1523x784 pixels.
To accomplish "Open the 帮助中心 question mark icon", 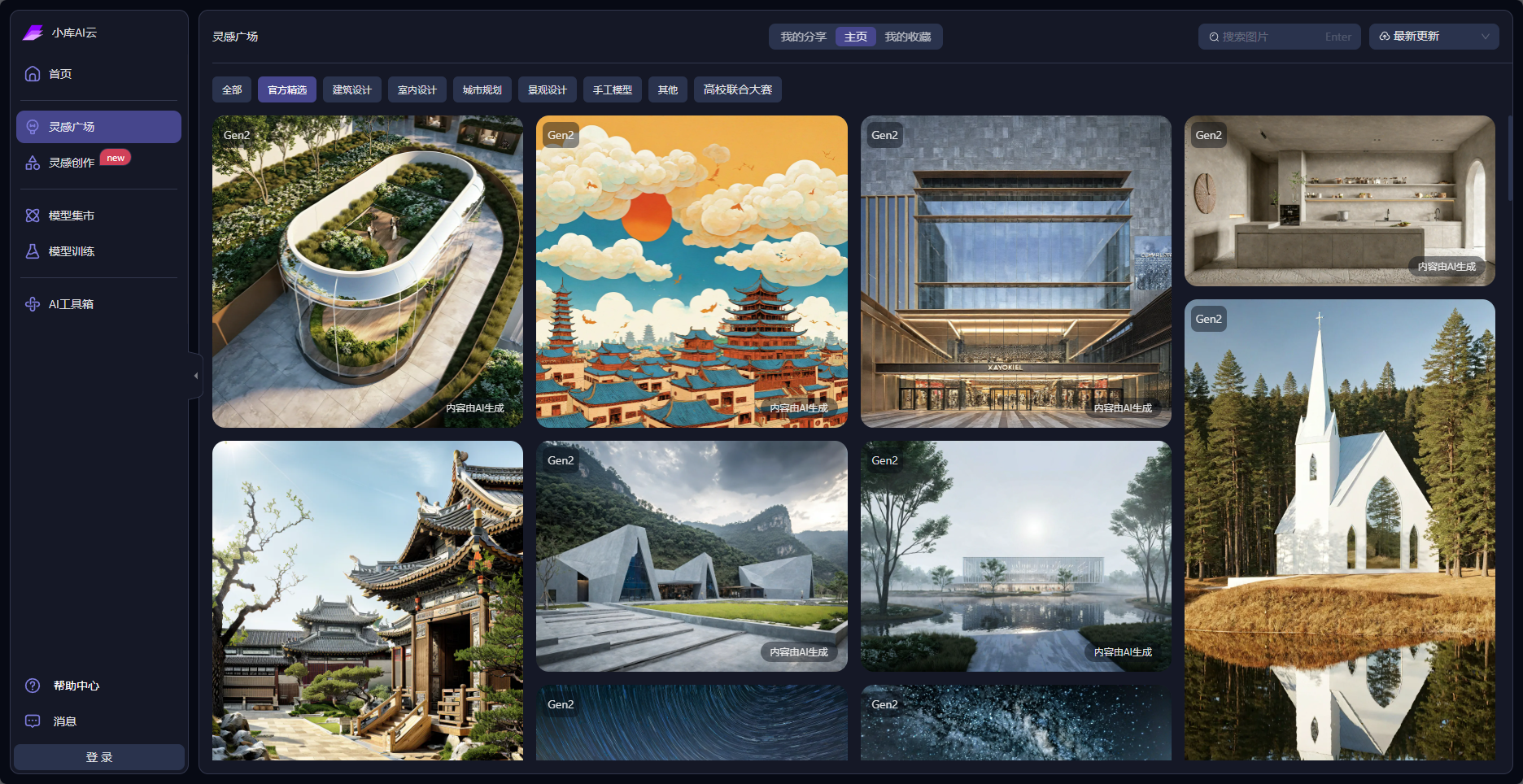I will (x=33, y=686).
